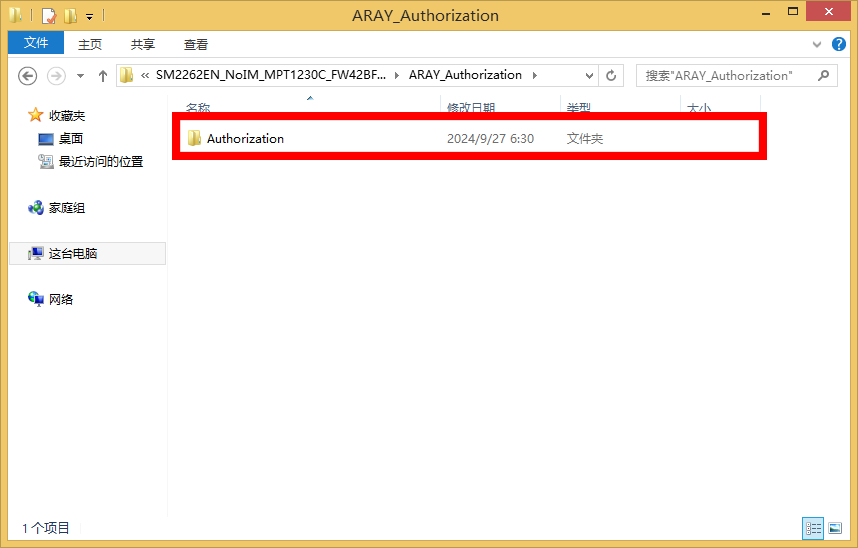
Task: Click the Properties icon in quick access toolbar
Action: 48,16
